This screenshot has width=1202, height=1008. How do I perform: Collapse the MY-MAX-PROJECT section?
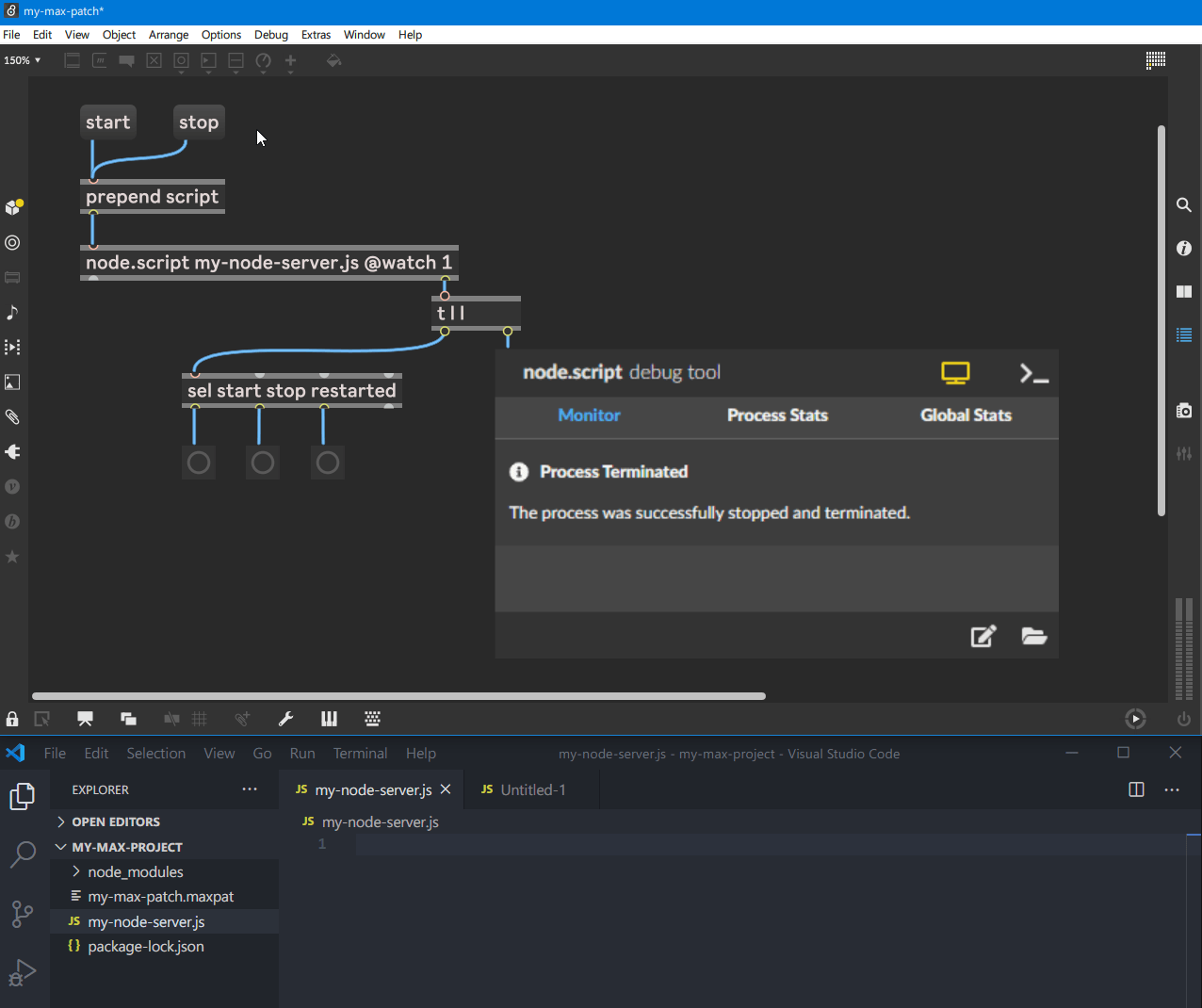119,847
